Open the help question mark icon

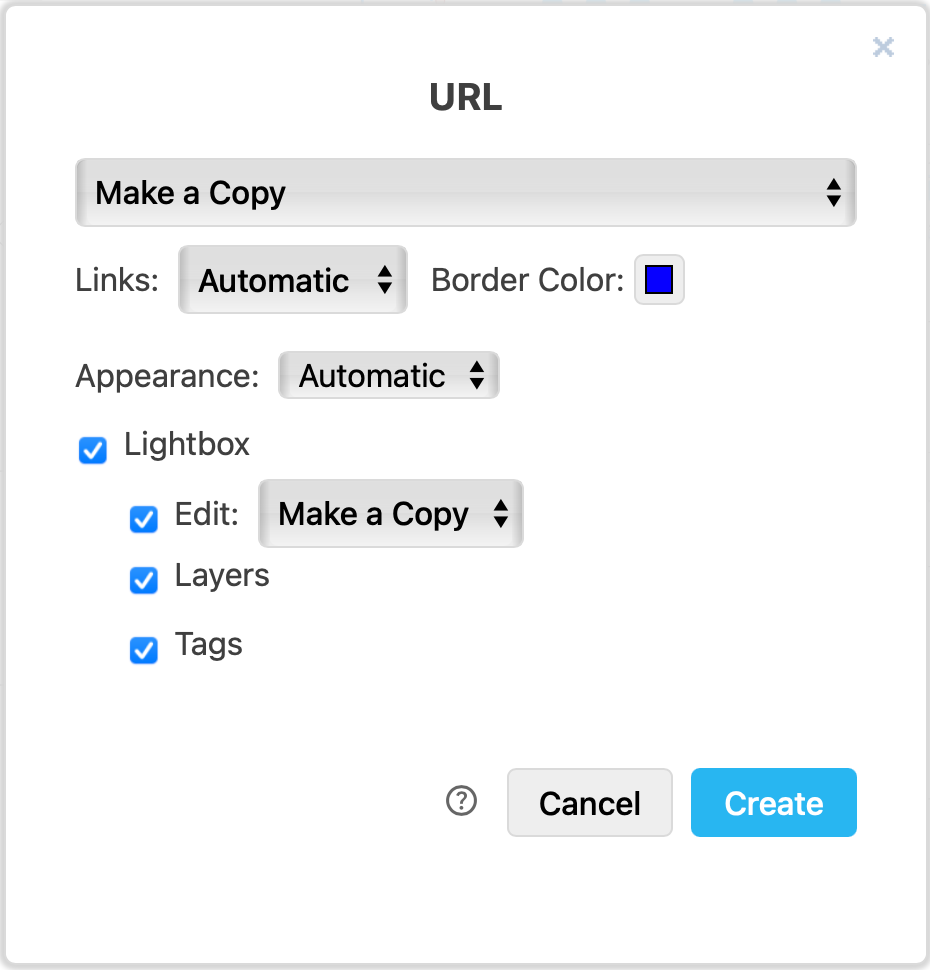(461, 802)
